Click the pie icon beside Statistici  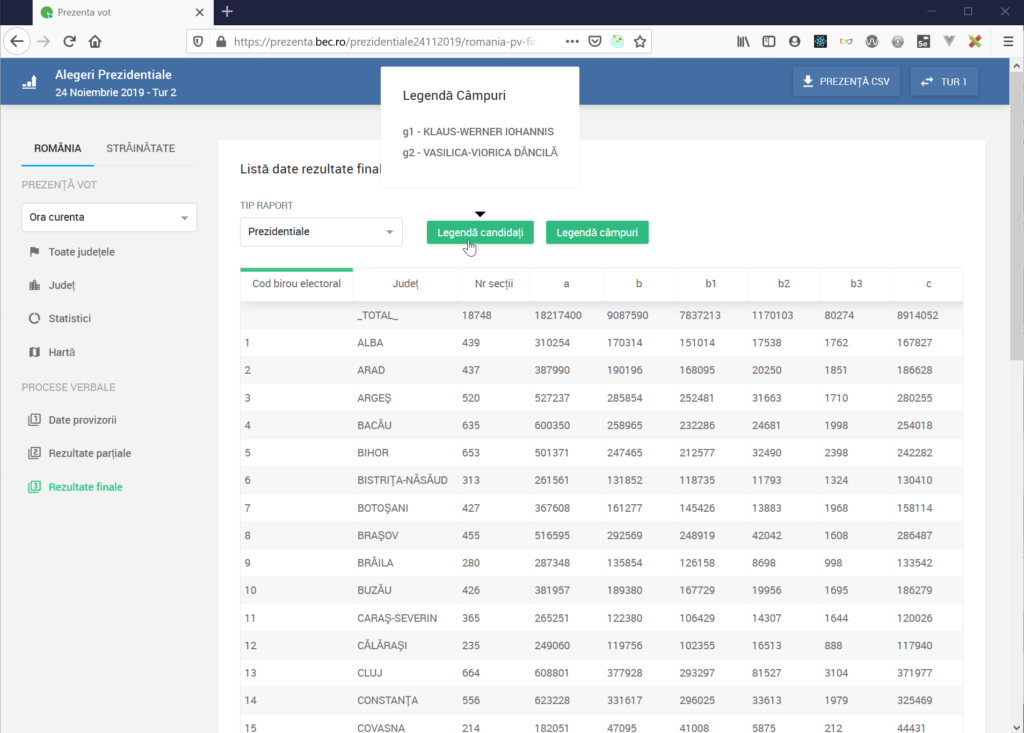click(35, 318)
